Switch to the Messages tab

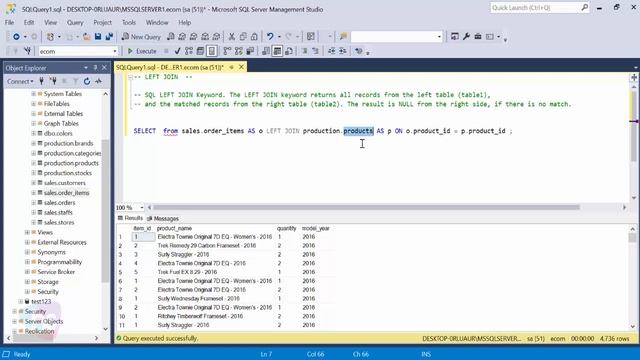(163, 219)
